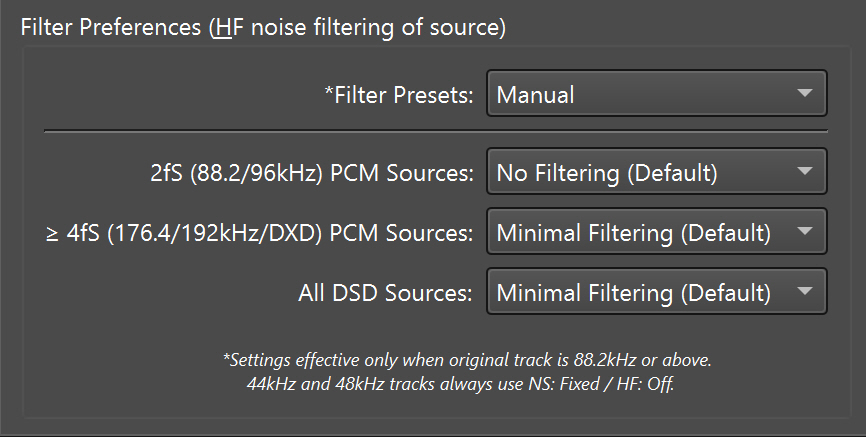Click the 'All DSD Sources:' label
The image size is (866, 437).
click(x=385, y=293)
